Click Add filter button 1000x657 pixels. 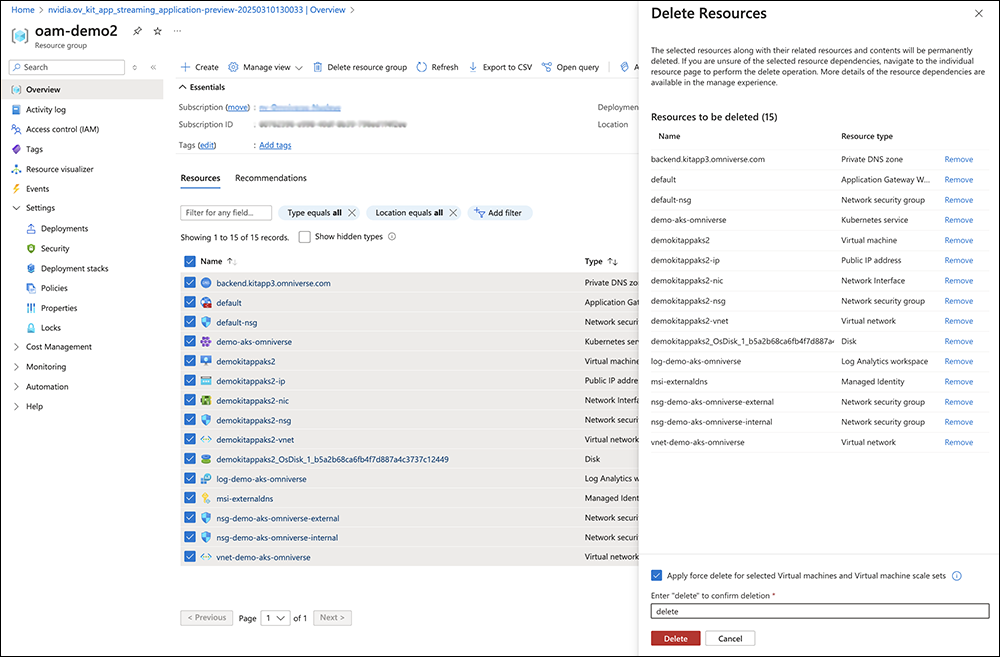pyautogui.click(x=499, y=213)
